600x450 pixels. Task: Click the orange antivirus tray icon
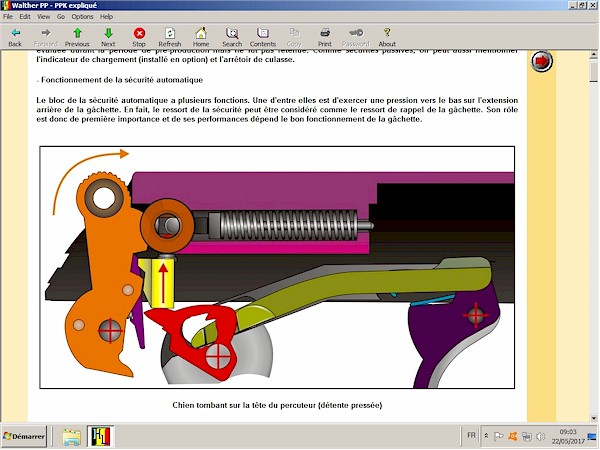pos(513,436)
